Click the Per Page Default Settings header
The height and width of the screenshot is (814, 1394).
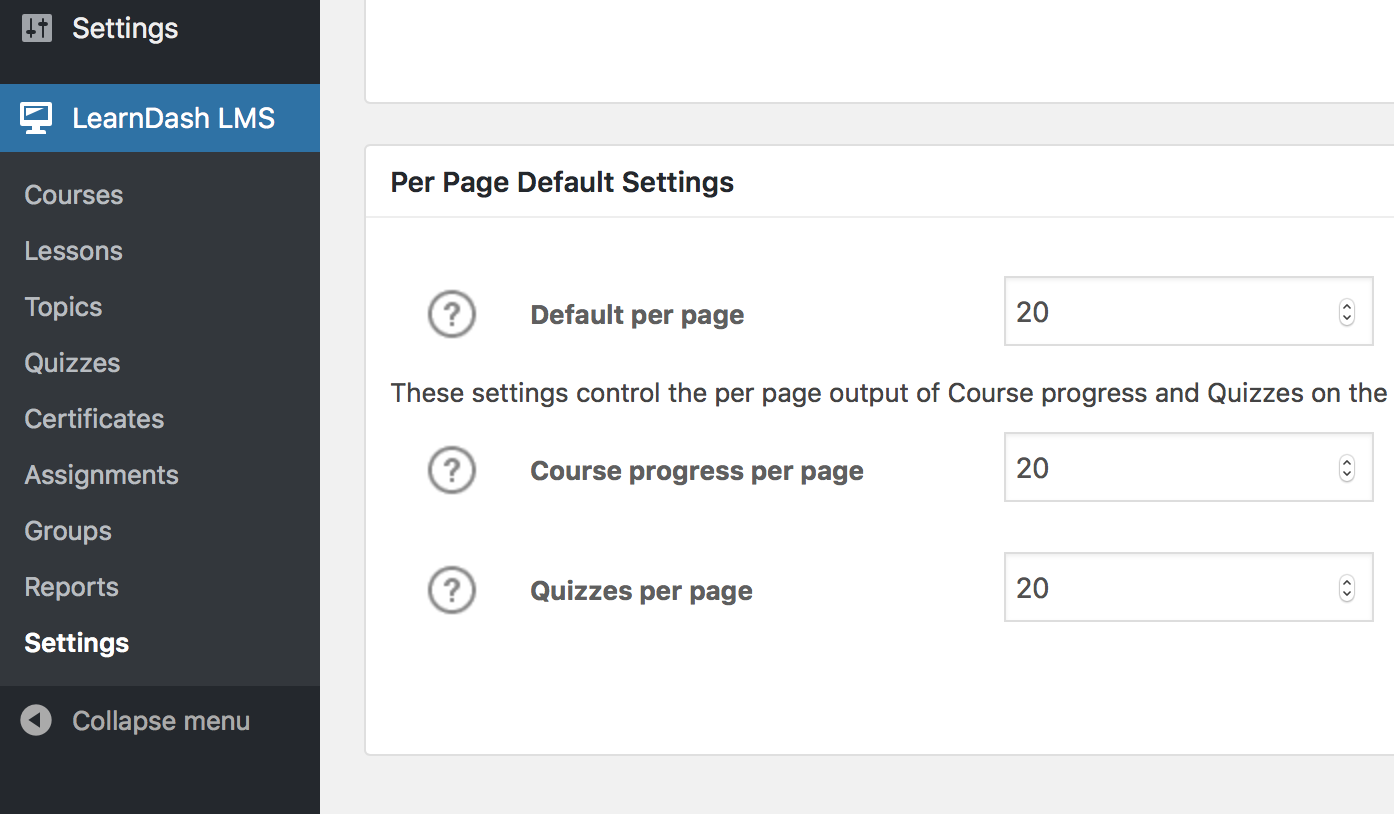pos(562,182)
